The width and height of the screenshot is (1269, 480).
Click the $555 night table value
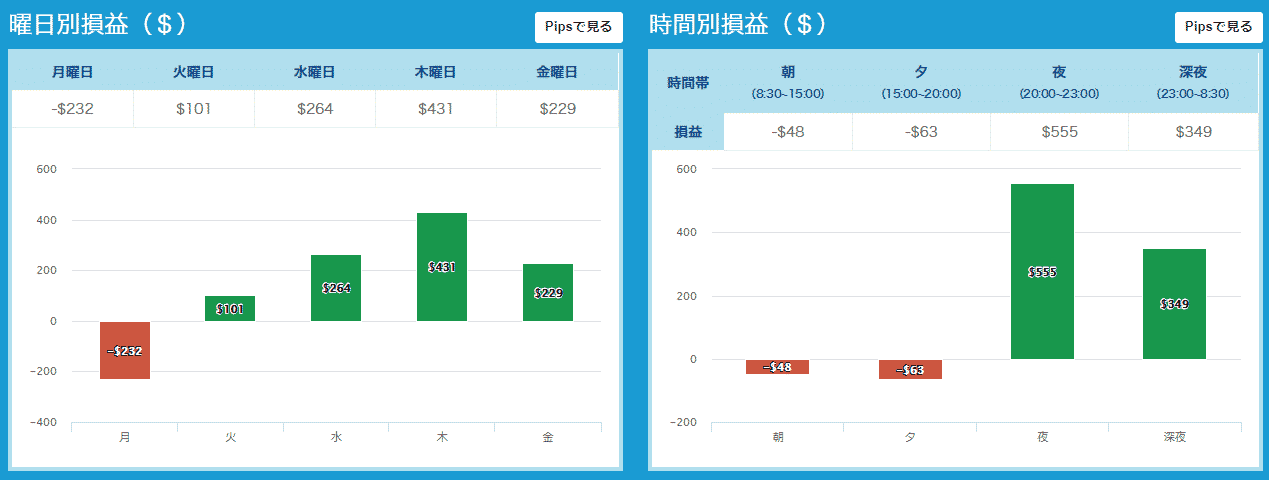(x=1059, y=132)
